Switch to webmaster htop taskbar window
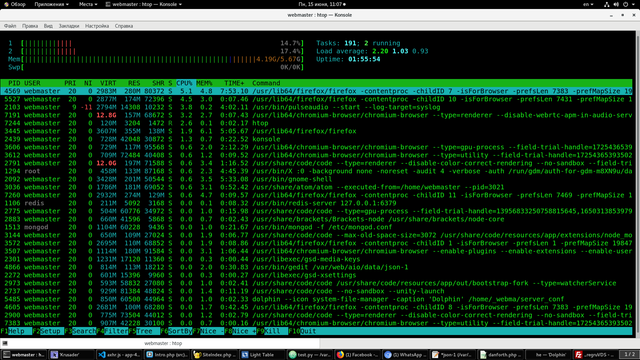This screenshot has width=640, height=360. [24, 355]
